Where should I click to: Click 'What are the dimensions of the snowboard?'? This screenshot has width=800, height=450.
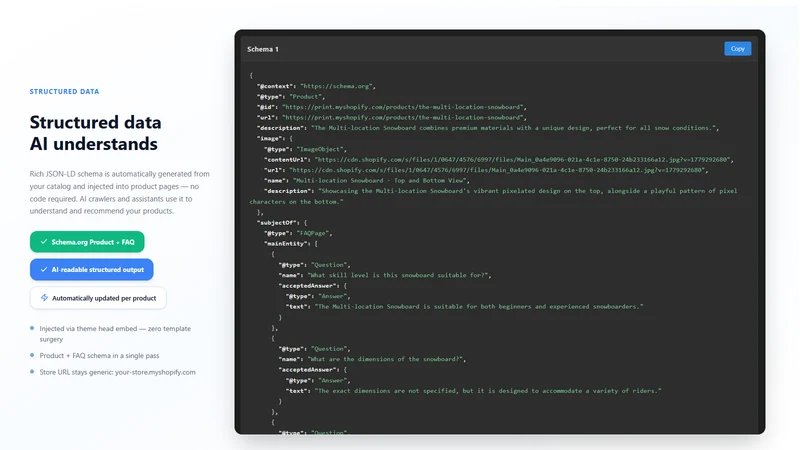coord(385,359)
